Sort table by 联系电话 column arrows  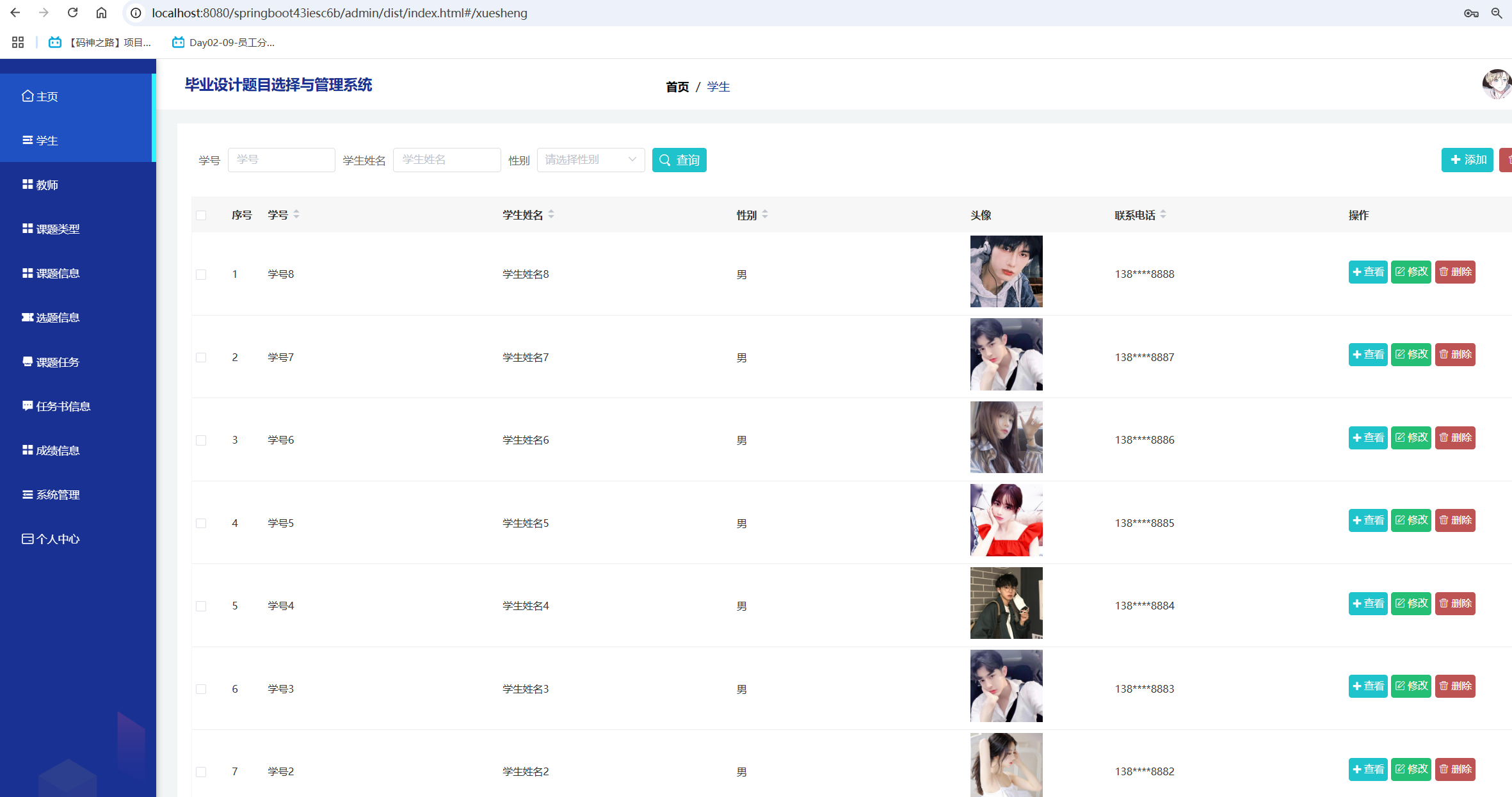[x=1163, y=214]
